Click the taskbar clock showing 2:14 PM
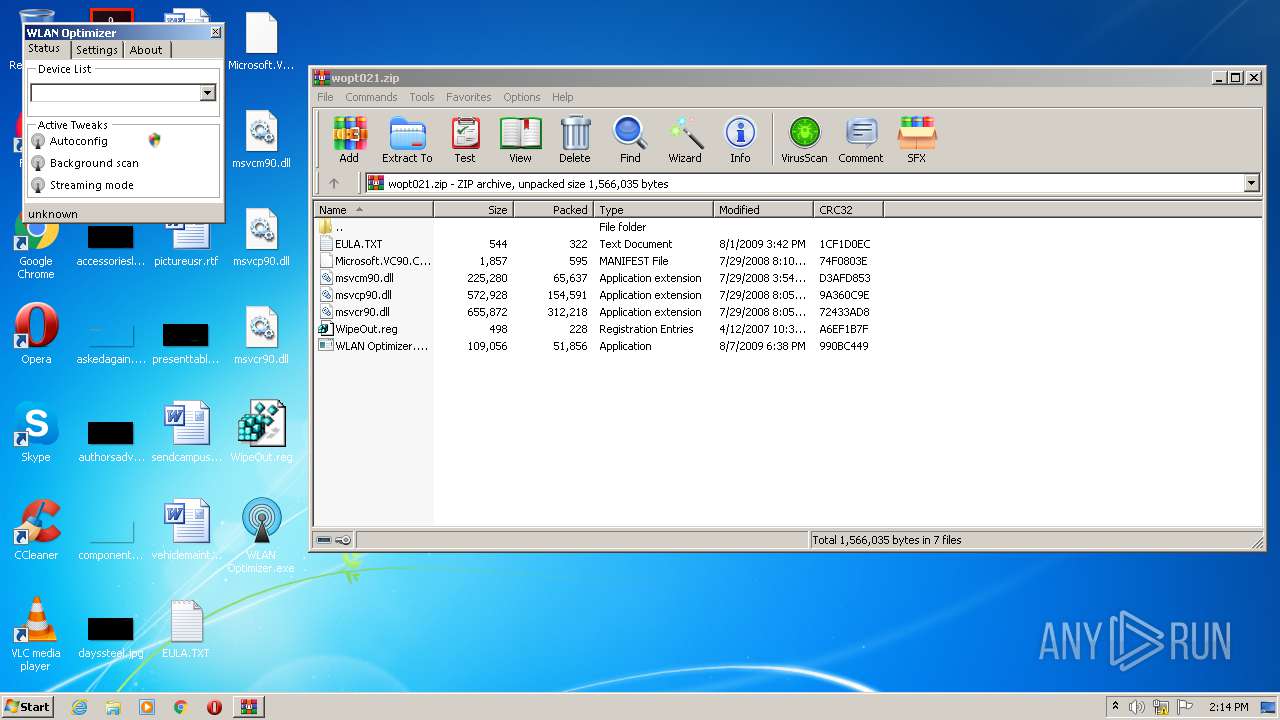Screen dimensions: 1280x720 [x=1227, y=707]
